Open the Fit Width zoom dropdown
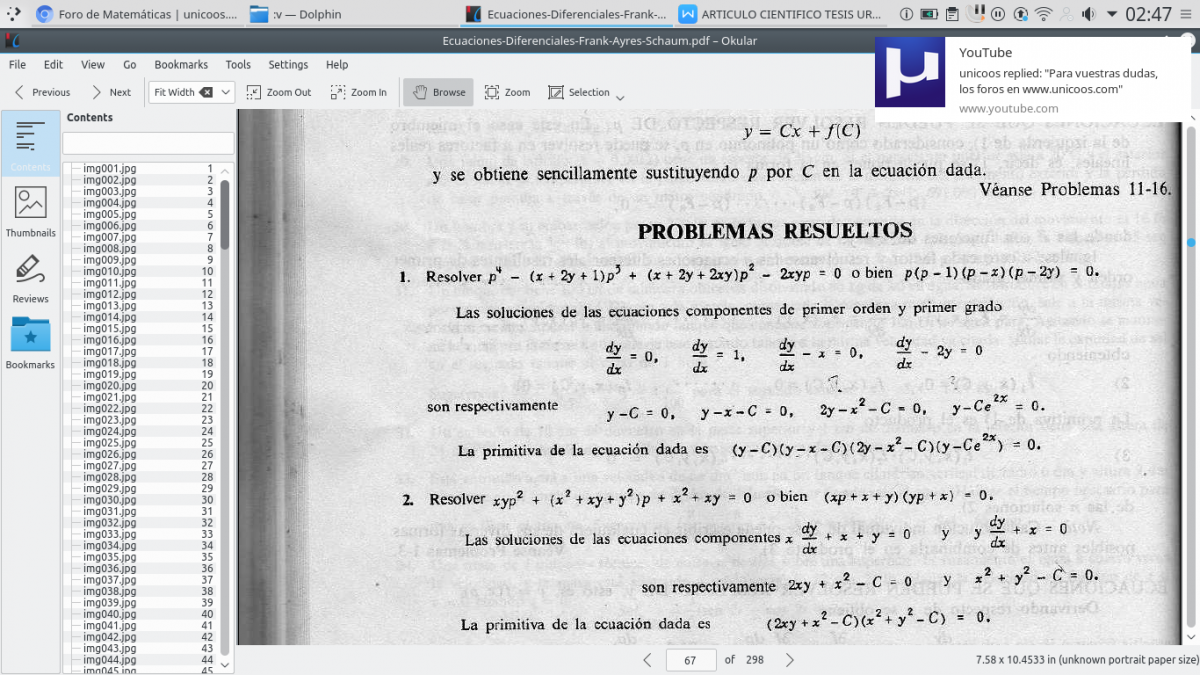The height and width of the screenshot is (675, 1200). pyautogui.click(x=226, y=92)
